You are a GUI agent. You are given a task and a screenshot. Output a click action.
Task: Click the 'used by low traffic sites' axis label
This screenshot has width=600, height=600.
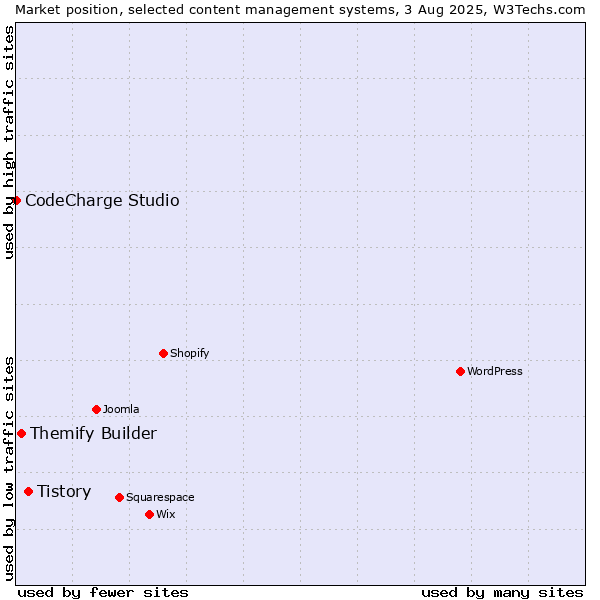8,470
